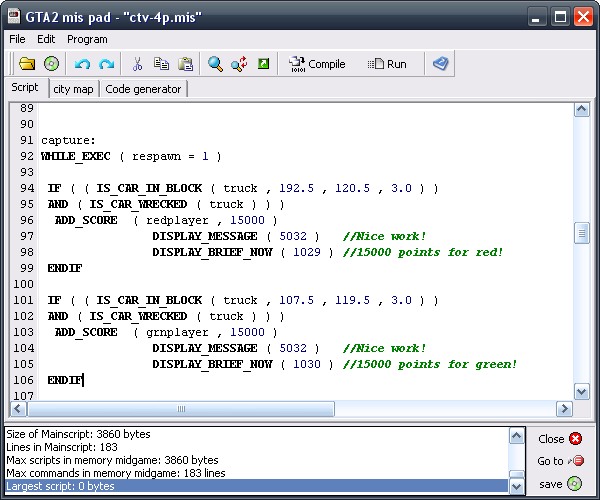Open the blue help book icon
This screenshot has height=500, width=600.
click(x=440, y=64)
